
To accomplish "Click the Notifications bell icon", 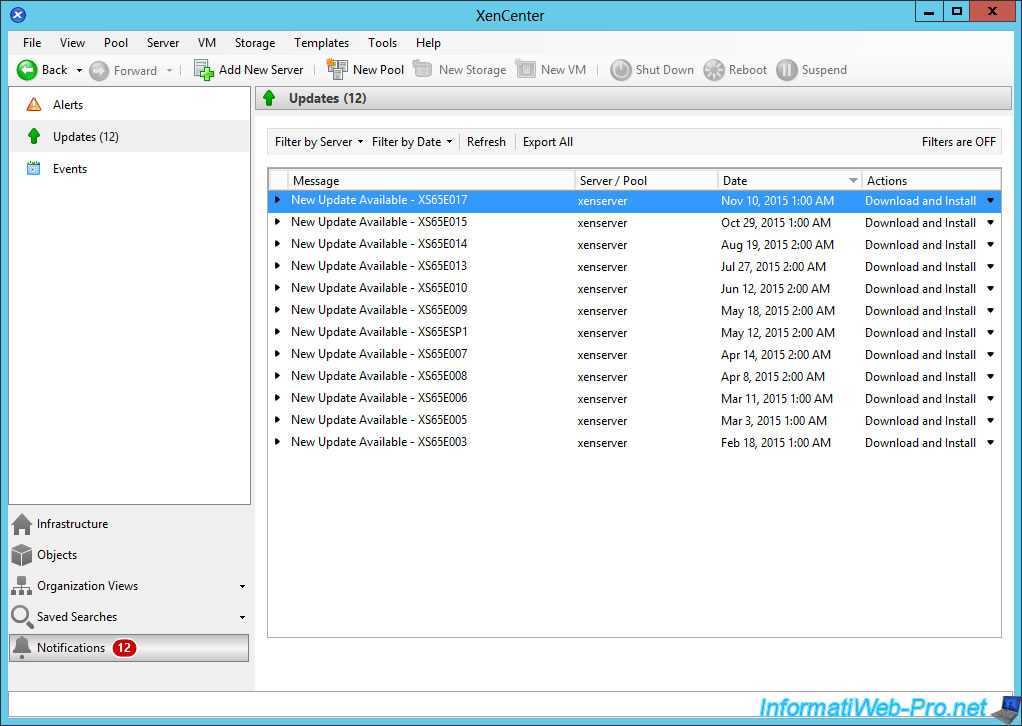I will pos(22,648).
